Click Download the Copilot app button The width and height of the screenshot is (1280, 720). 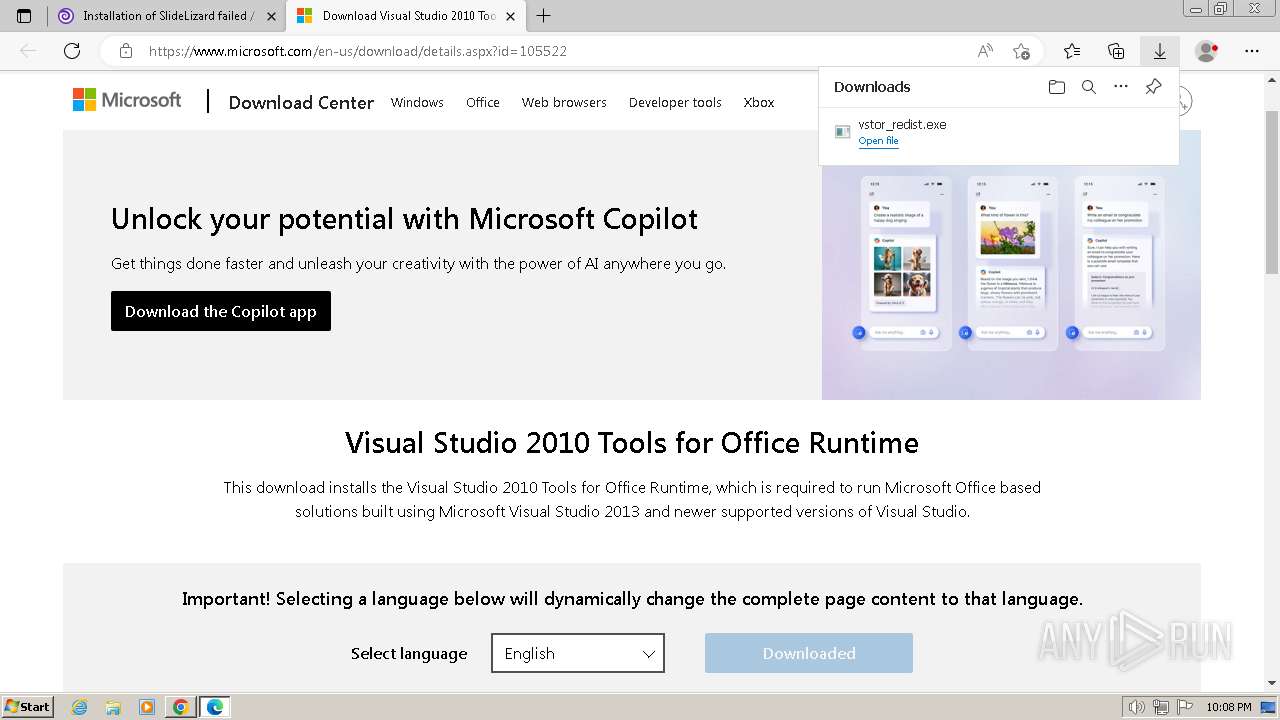tap(221, 311)
